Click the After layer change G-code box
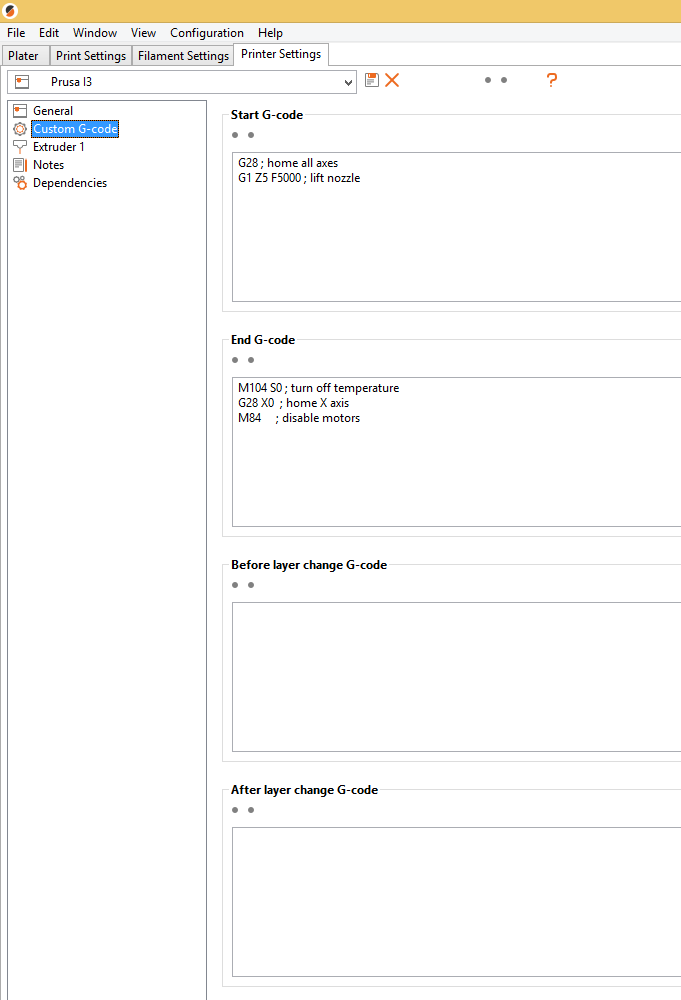Screen dimensions: 681x1000 457,902
